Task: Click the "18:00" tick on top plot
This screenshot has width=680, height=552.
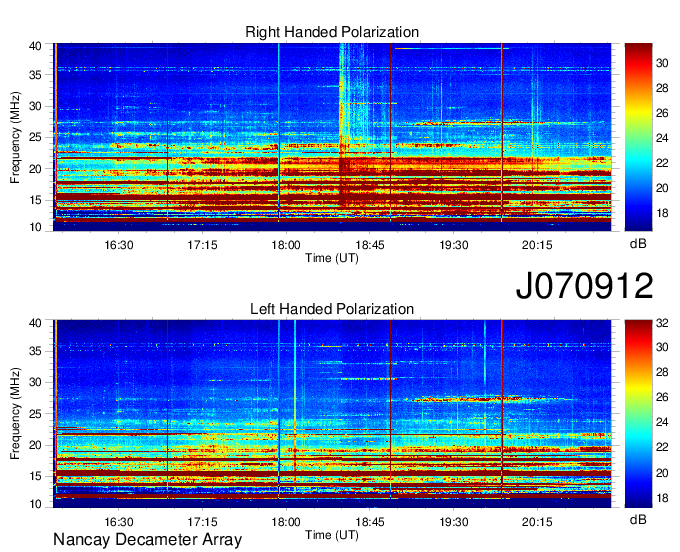Action: tap(286, 245)
